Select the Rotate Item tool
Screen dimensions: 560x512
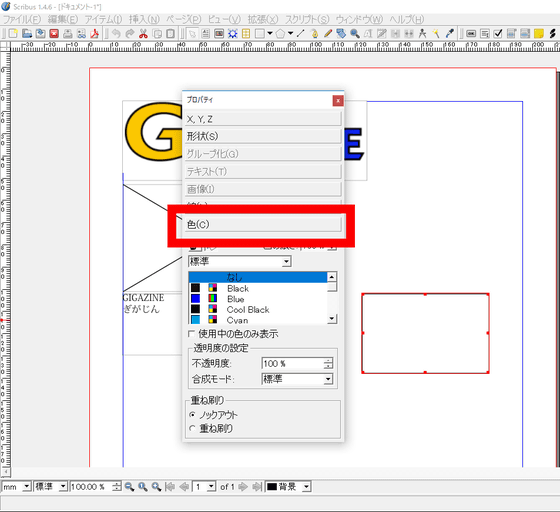(x=341, y=34)
